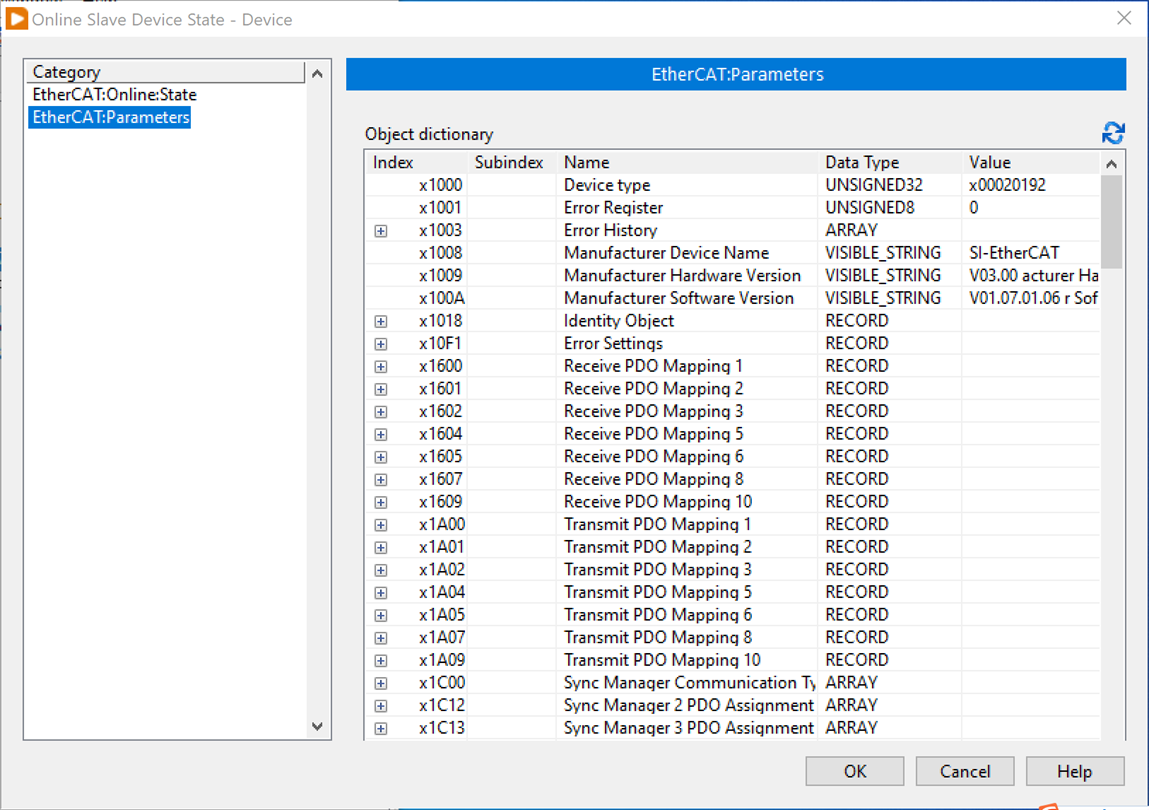Image resolution: width=1149 pixels, height=810 pixels.
Task: Close the Online Slave Device State dialog
Action: [x=1124, y=18]
